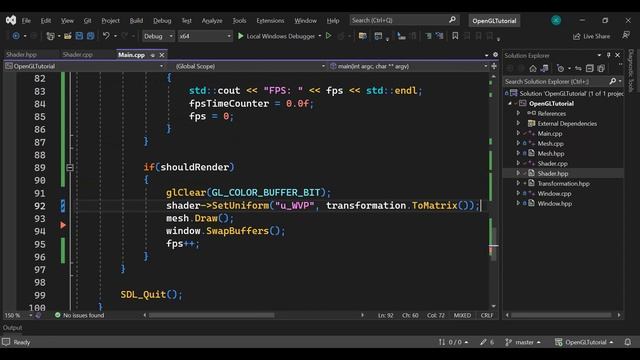Open the Analyze menu
The height and width of the screenshot is (360, 640).
pyautogui.click(x=212, y=20)
